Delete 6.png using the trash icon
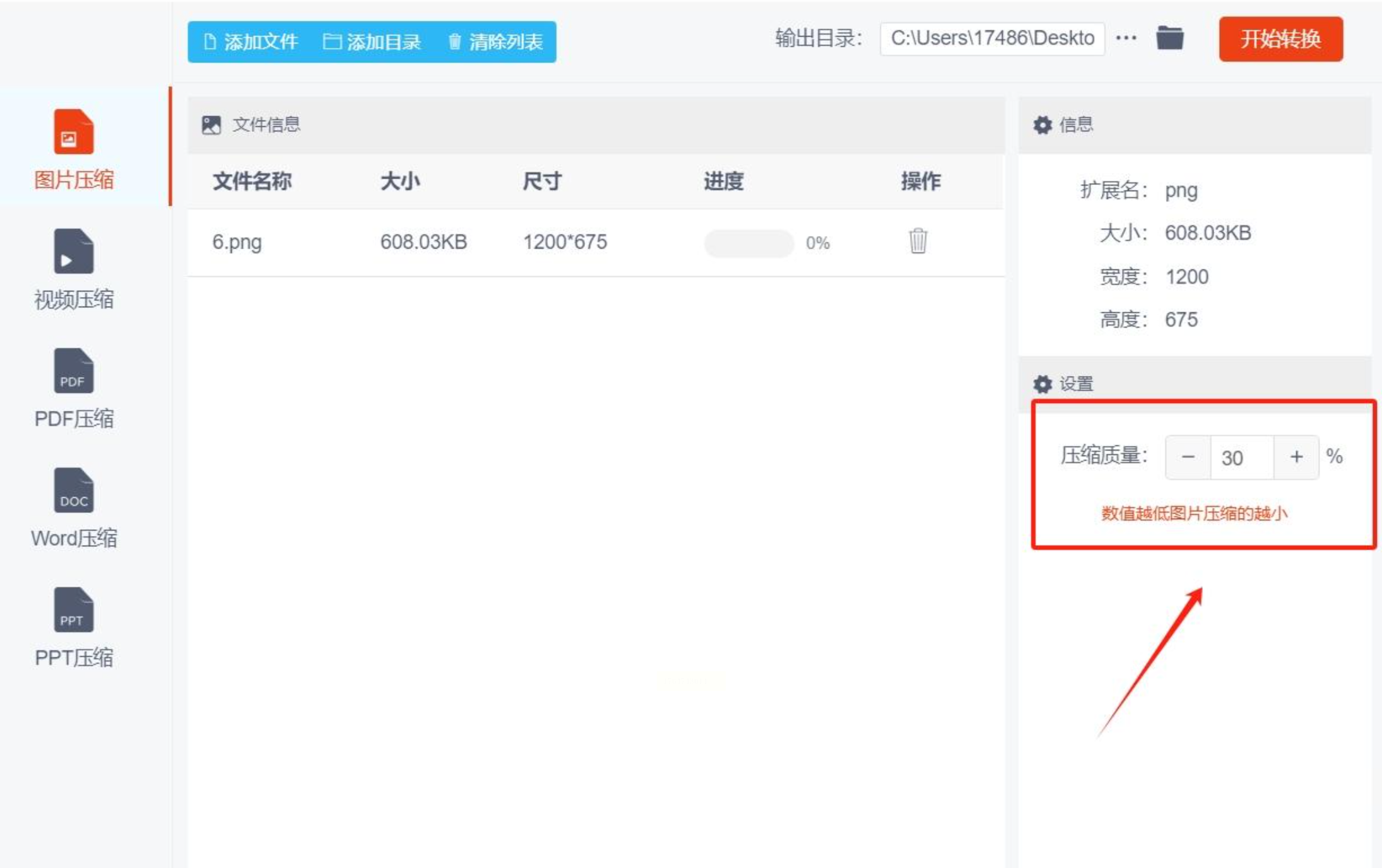 click(x=918, y=241)
